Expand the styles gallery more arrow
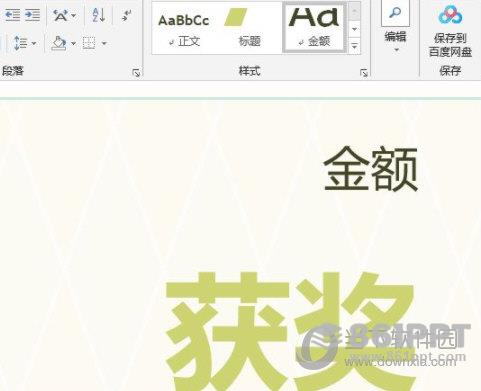481x391 pixels. click(355, 46)
